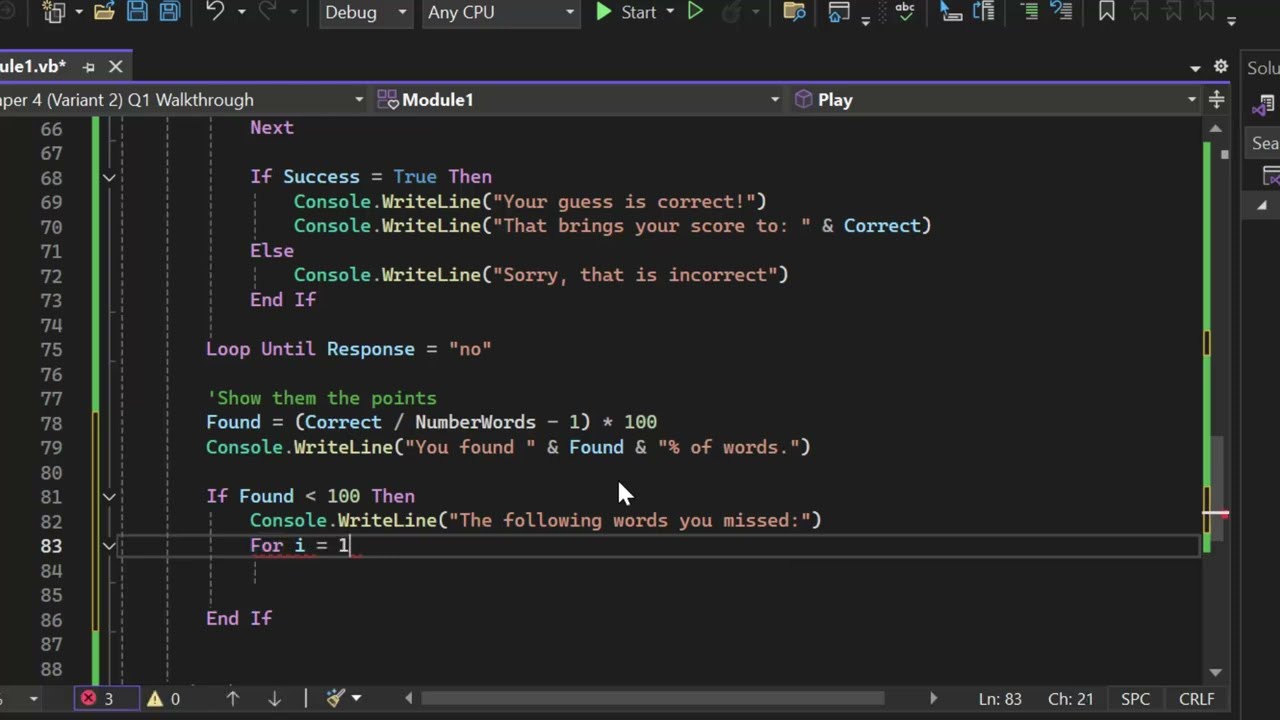Screen dimensions: 1280x720
Task: Click "Your guess is correct!" string
Action: [624, 201]
